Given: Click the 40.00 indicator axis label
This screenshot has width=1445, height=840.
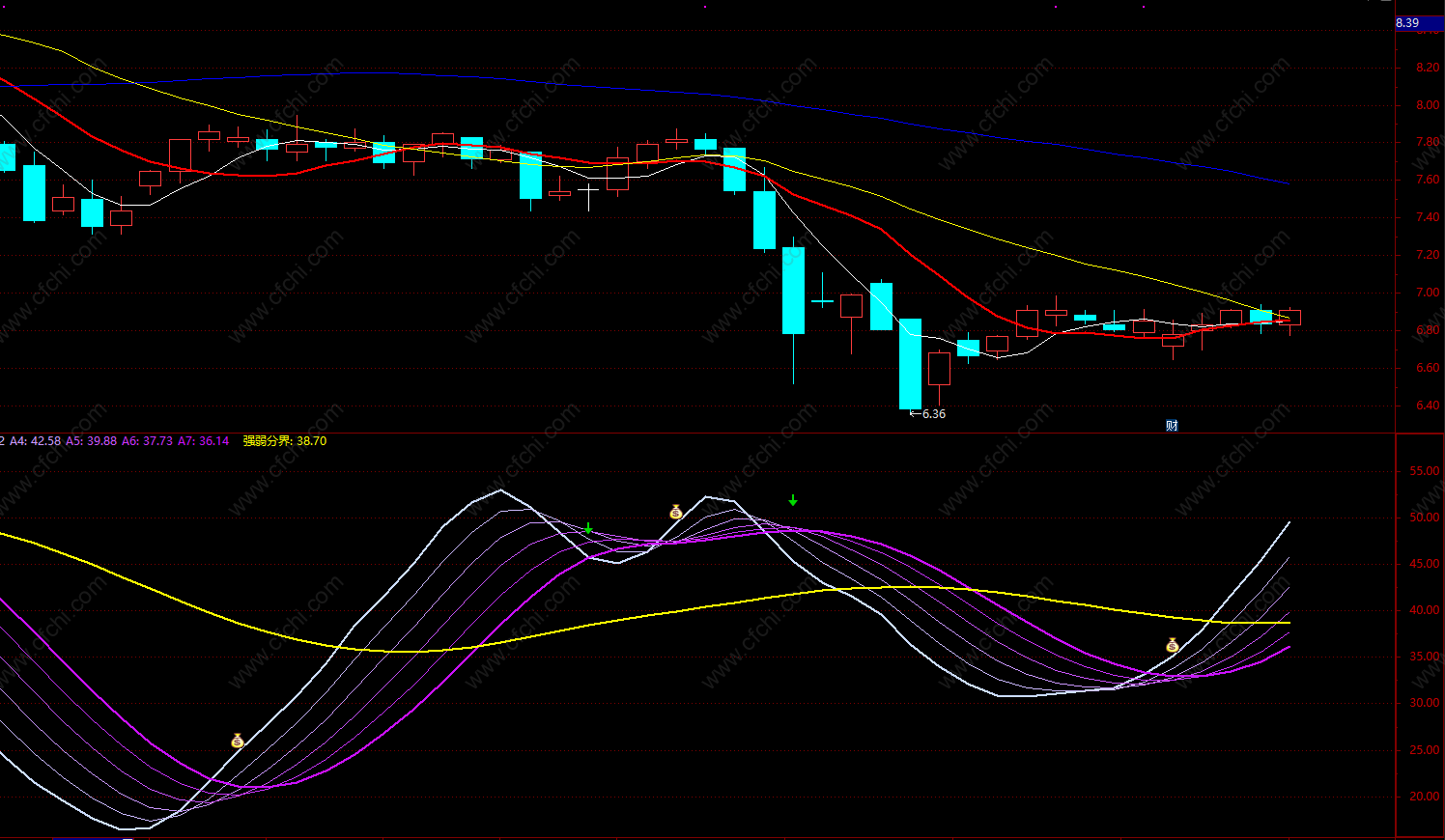Looking at the screenshot, I should (1425, 610).
